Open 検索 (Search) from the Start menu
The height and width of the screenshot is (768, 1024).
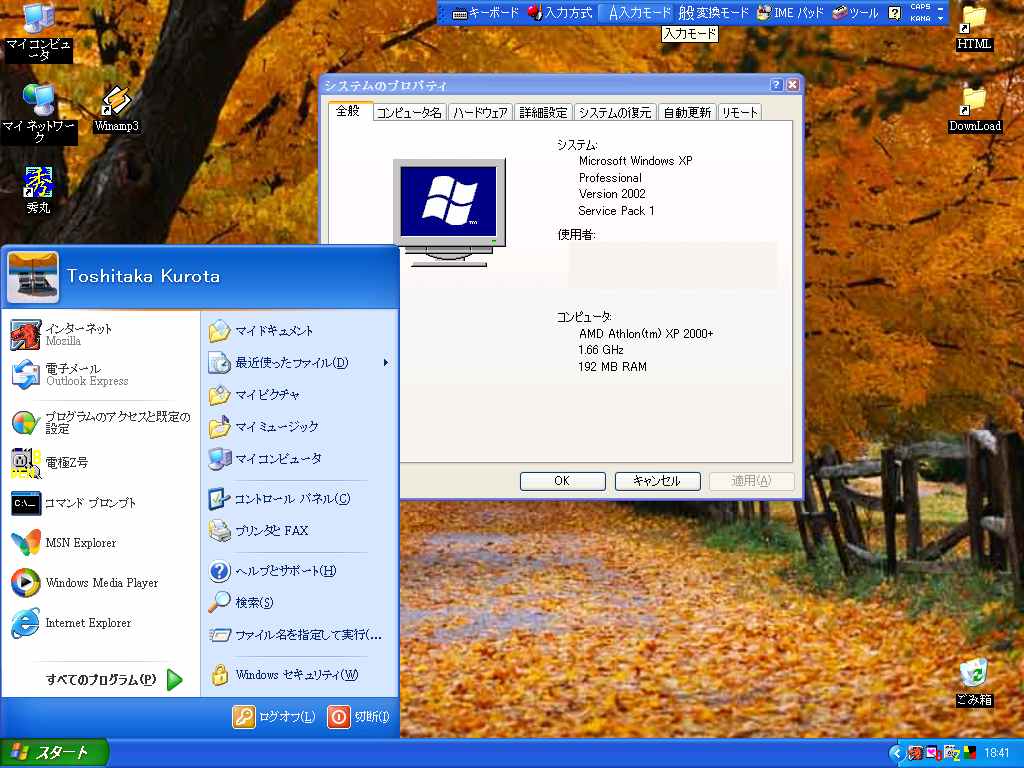point(299,602)
